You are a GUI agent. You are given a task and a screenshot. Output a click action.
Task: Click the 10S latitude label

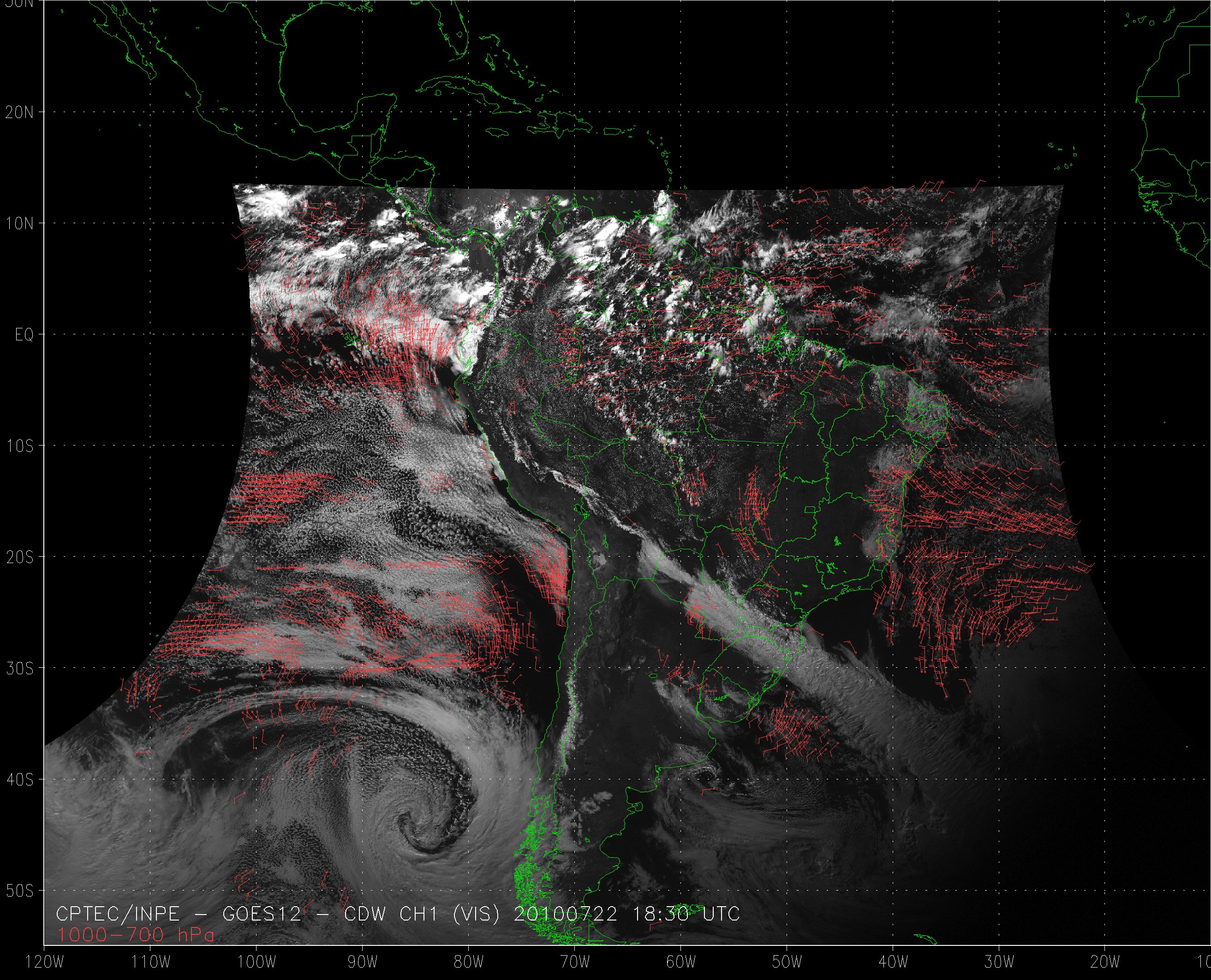click(x=19, y=446)
